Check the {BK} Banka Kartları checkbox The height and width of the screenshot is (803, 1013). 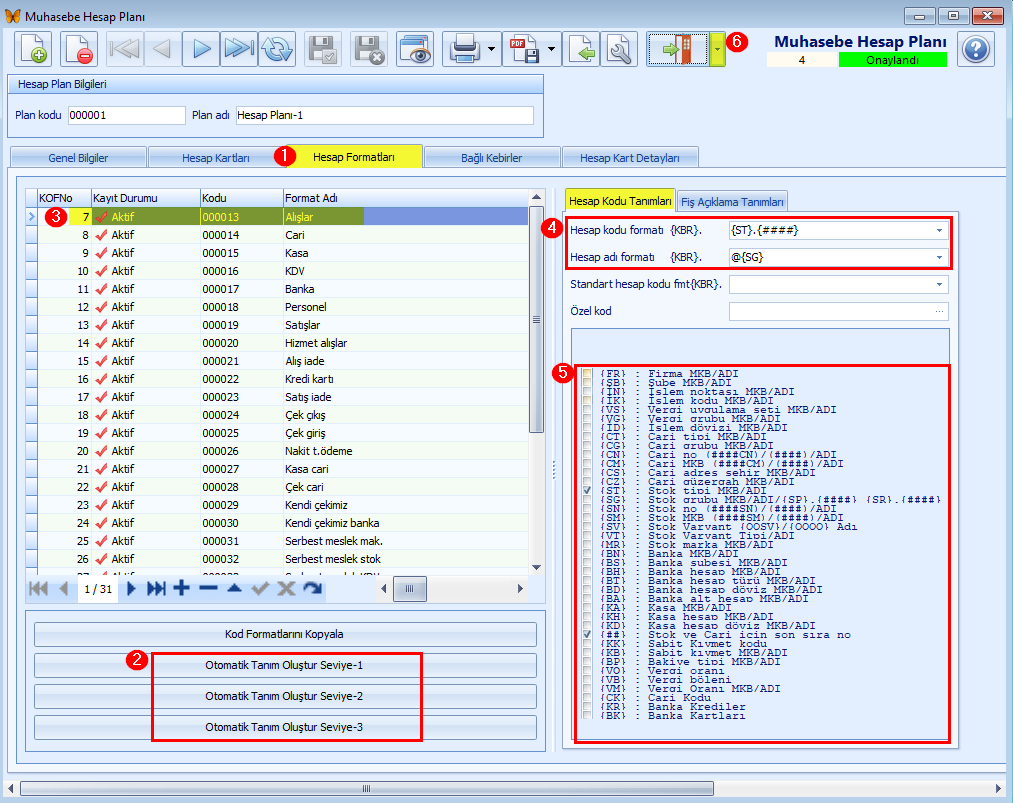(x=587, y=717)
